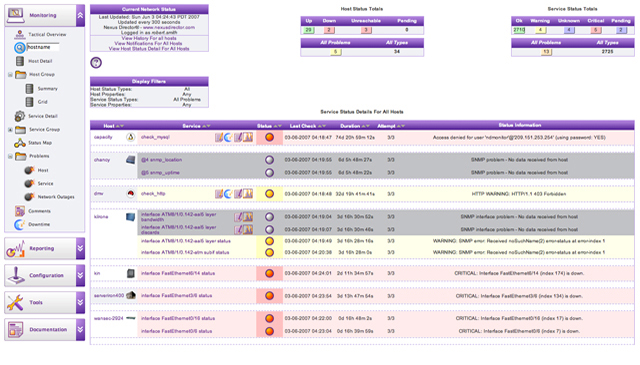Click the hostname search magnifier icon
640x365 pixels.
pos(19,48)
